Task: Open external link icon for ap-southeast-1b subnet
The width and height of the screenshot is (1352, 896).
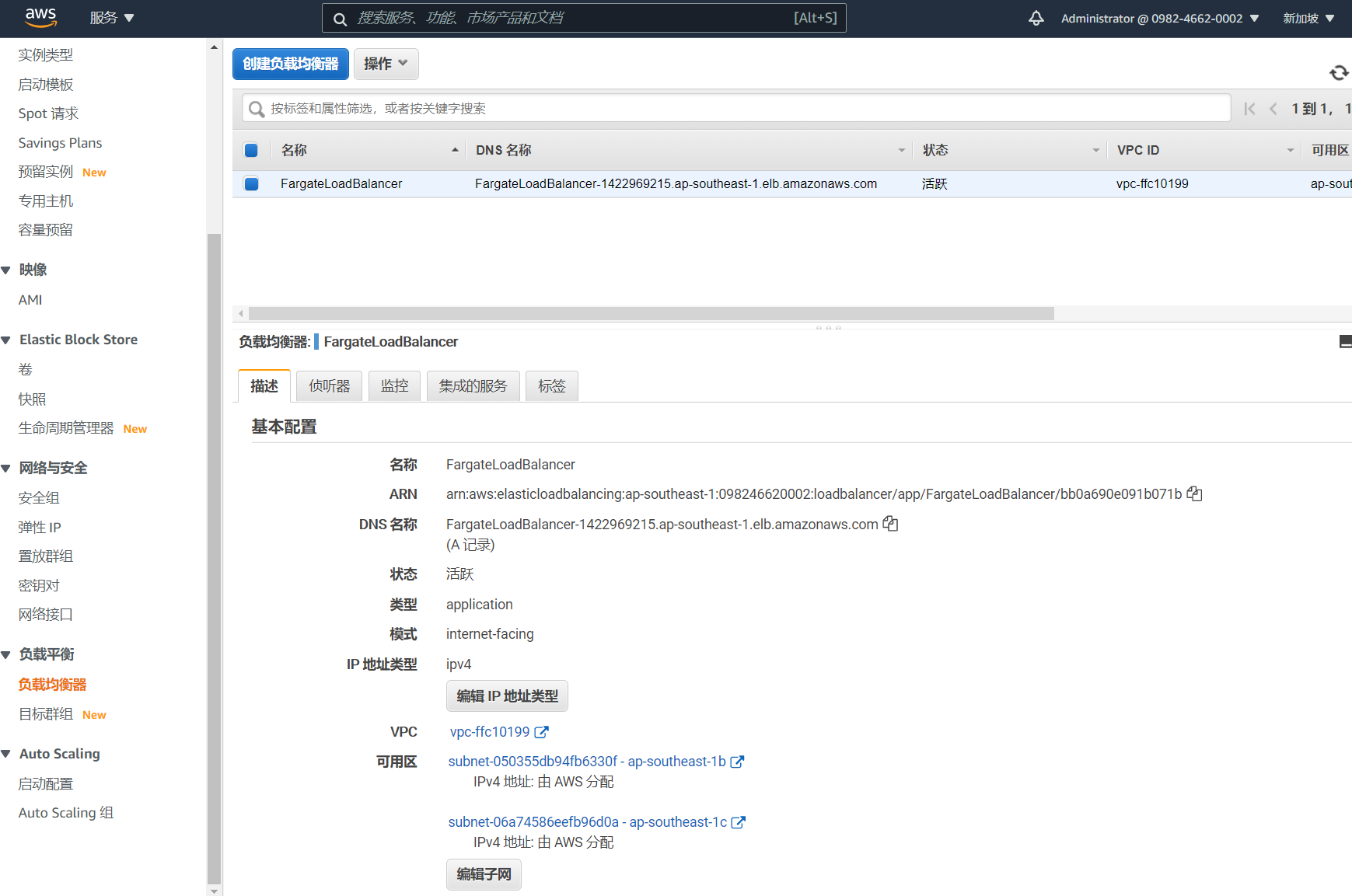Action: (737, 762)
